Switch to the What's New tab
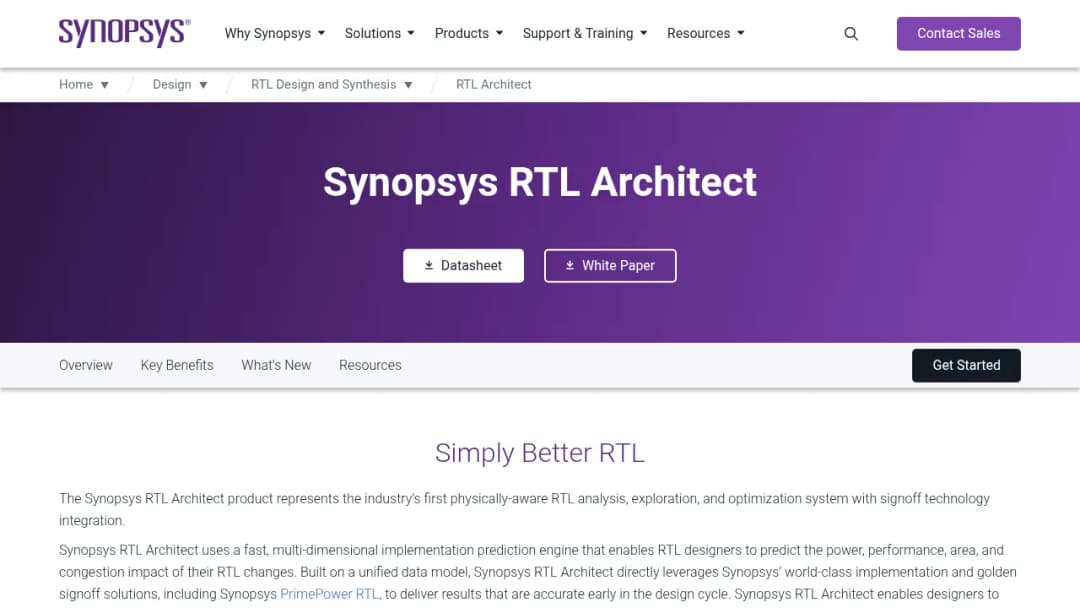Viewport: 1080px width, 608px height. coord(276,366)
